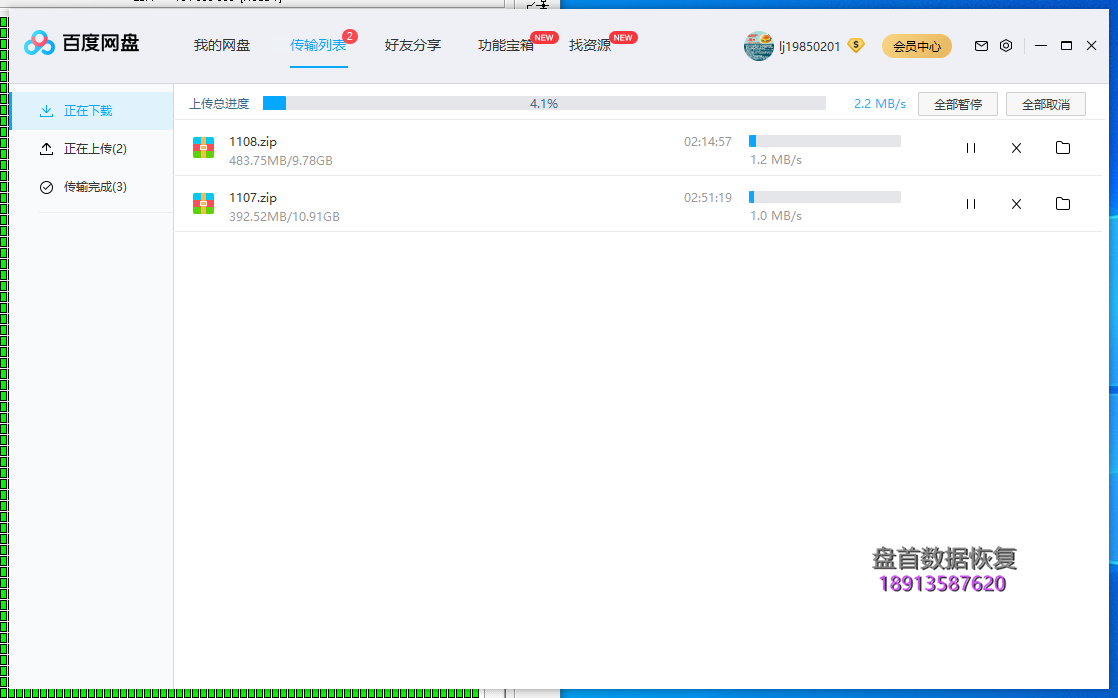
Task: Open the settings hexagon icon
Action: tap(1006, 46)
